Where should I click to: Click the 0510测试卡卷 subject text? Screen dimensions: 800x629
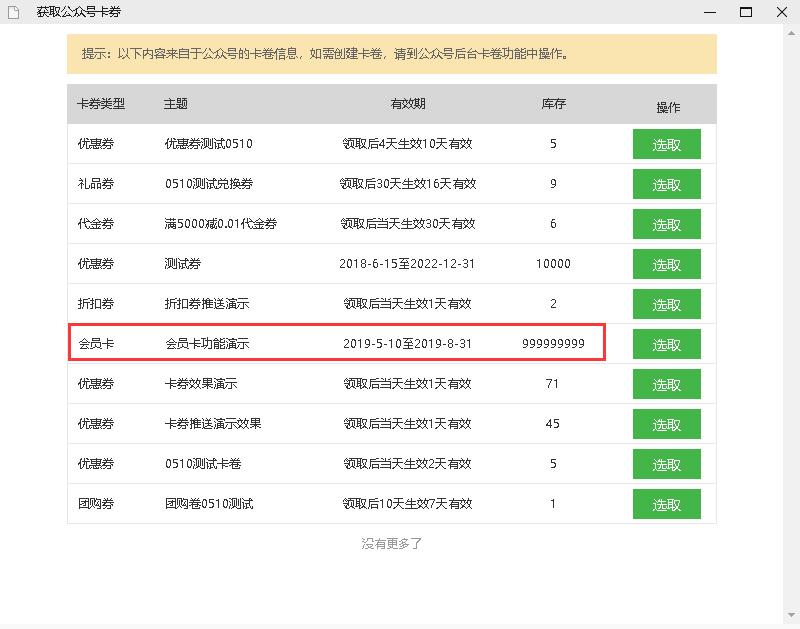tap(203, 464)
